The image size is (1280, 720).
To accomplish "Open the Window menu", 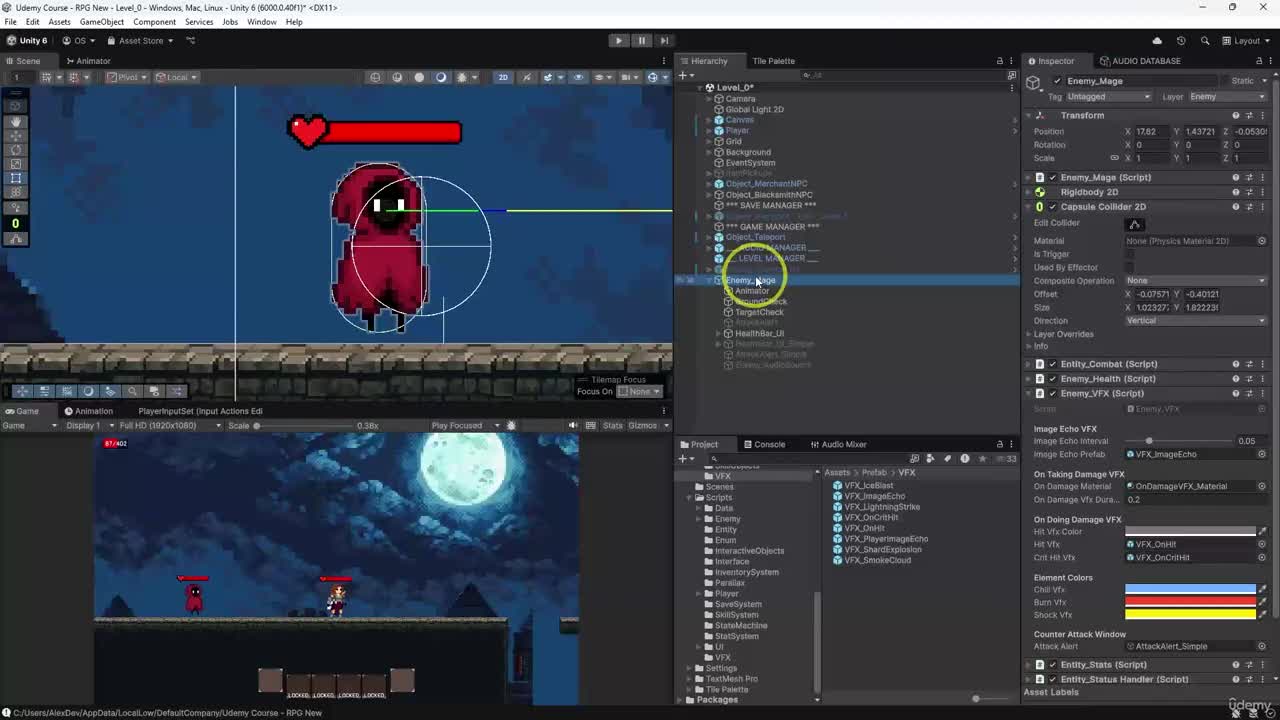I will pos(262,21).
